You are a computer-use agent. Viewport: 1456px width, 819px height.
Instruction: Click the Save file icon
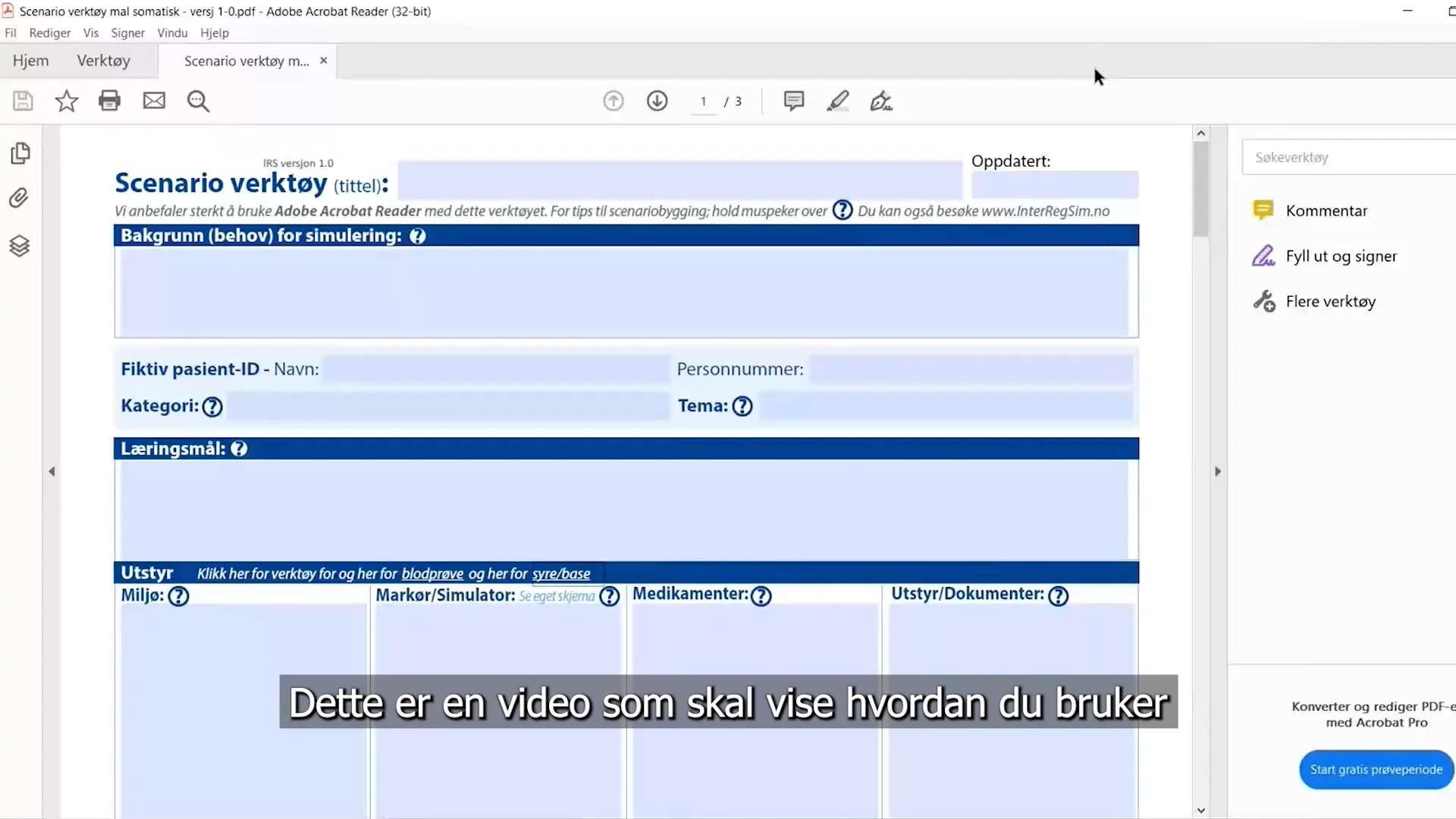(23, 101)
